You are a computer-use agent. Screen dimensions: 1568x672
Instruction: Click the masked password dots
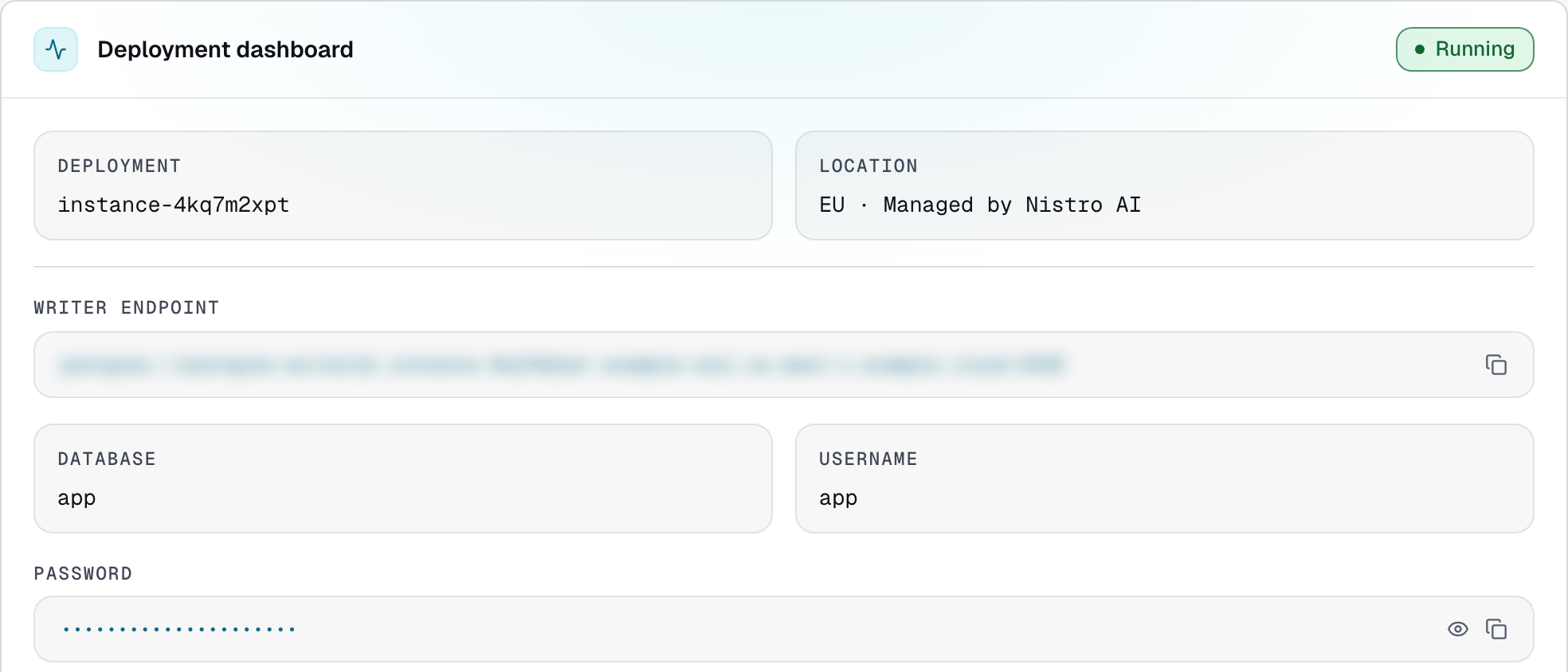179,629
